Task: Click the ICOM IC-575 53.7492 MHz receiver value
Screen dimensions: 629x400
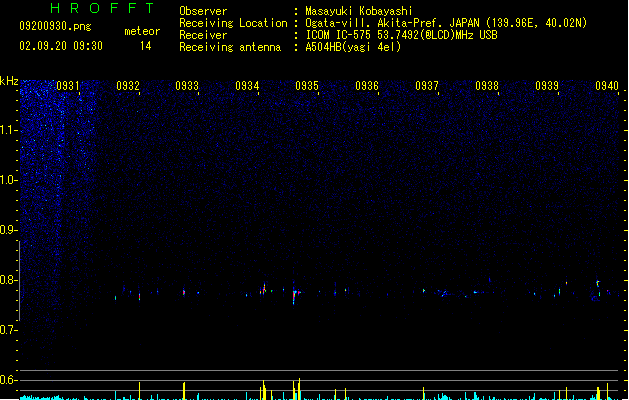Action: click(x=402, y=35)
